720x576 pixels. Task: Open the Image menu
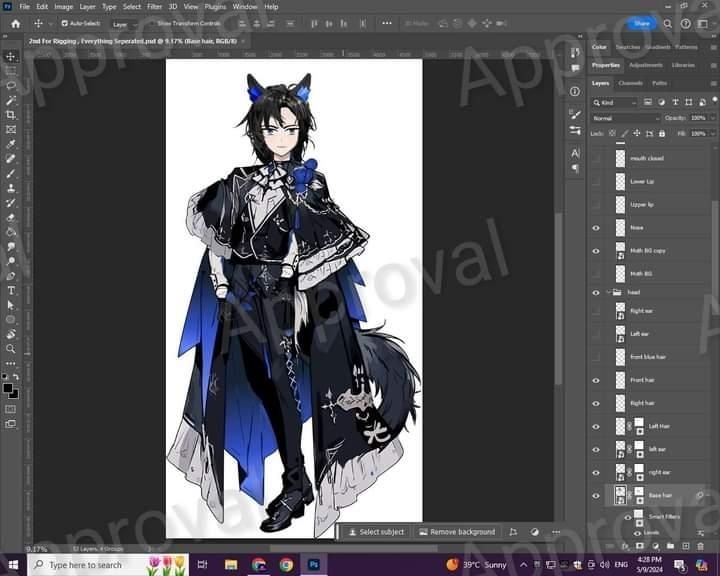click(63, 6)
